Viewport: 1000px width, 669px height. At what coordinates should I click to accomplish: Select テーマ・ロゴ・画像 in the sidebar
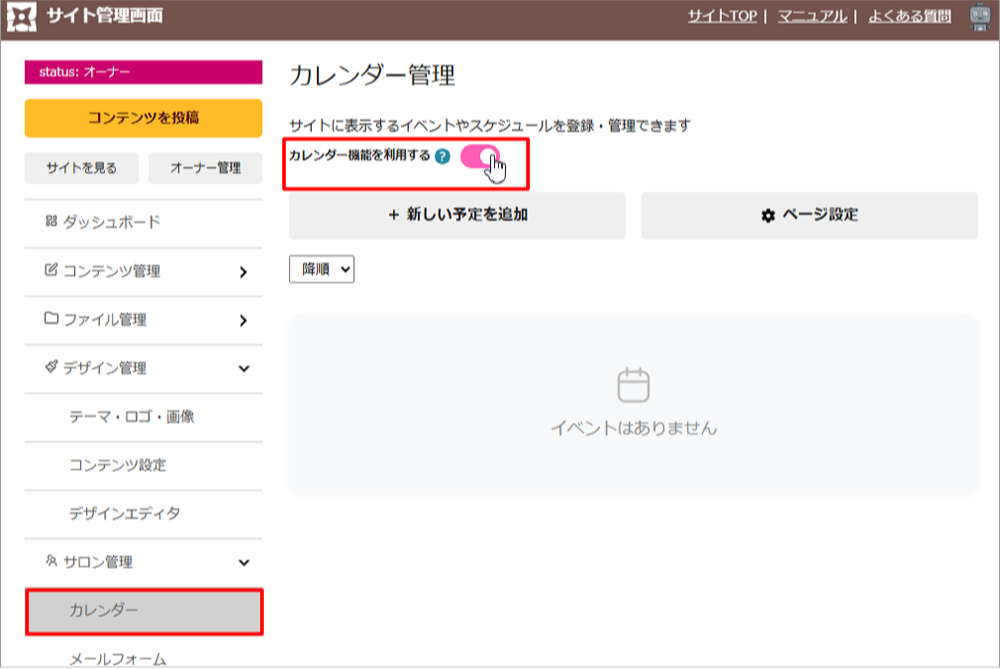tap(131, 417)
